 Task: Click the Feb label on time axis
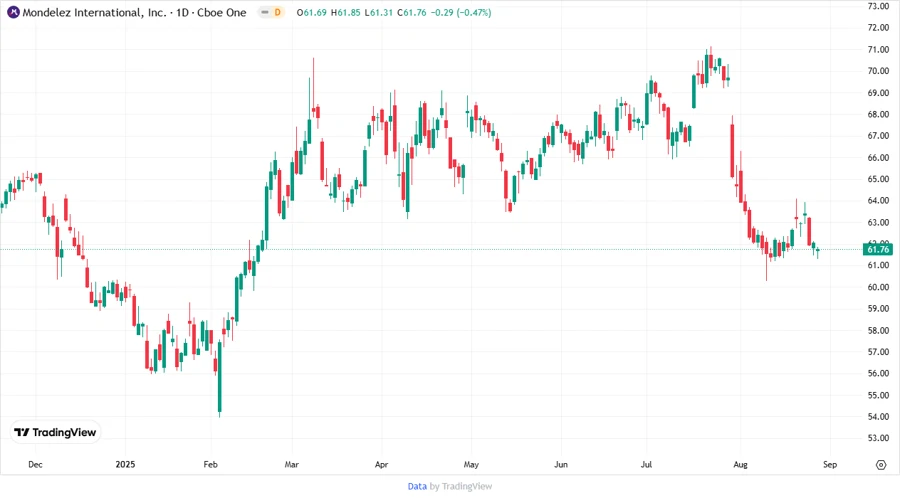211,464
